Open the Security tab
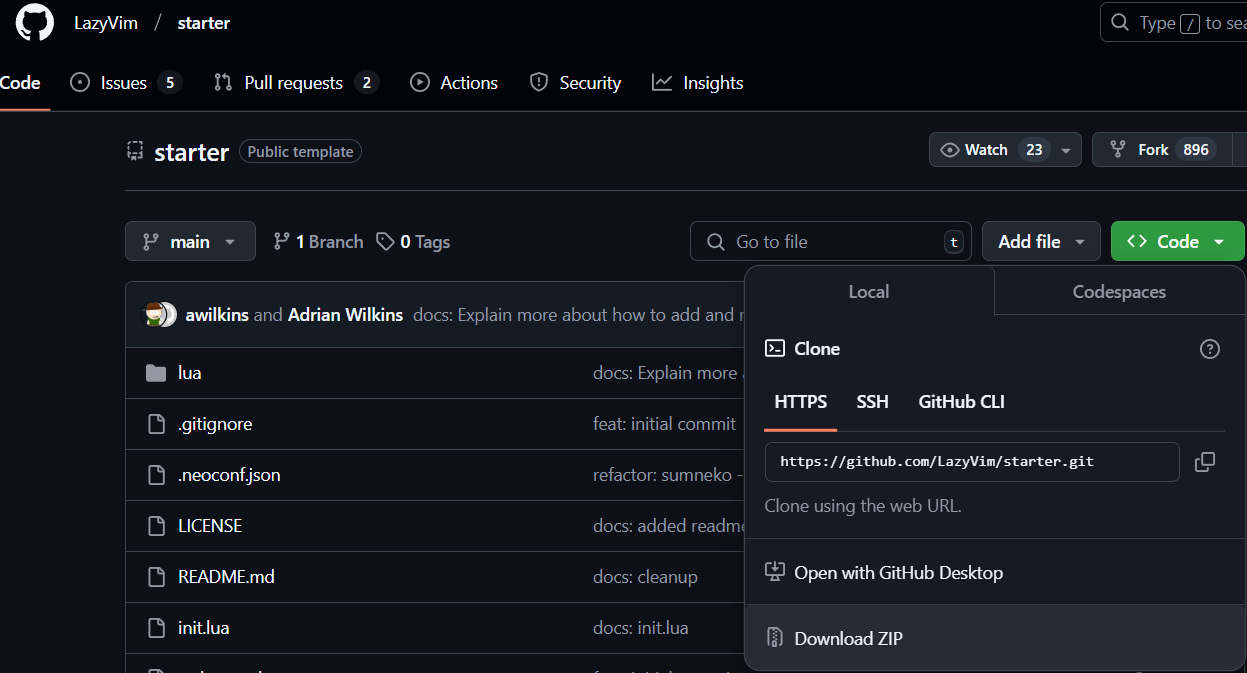The image size is (1247, 673). 575,83
